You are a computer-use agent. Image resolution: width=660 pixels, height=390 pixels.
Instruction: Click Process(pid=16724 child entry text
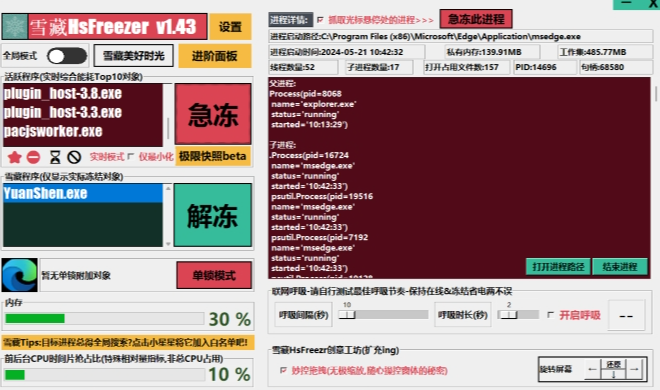tap(309, 155)
